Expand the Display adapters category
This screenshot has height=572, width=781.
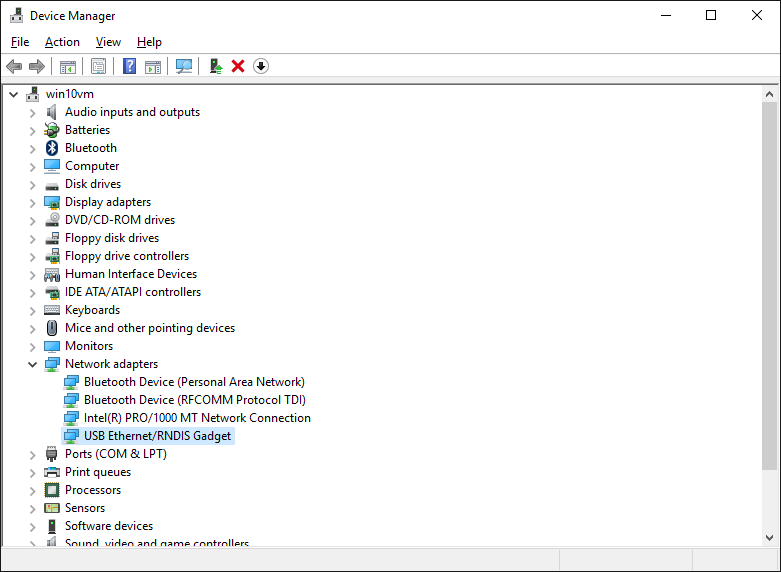coord(32,202)
